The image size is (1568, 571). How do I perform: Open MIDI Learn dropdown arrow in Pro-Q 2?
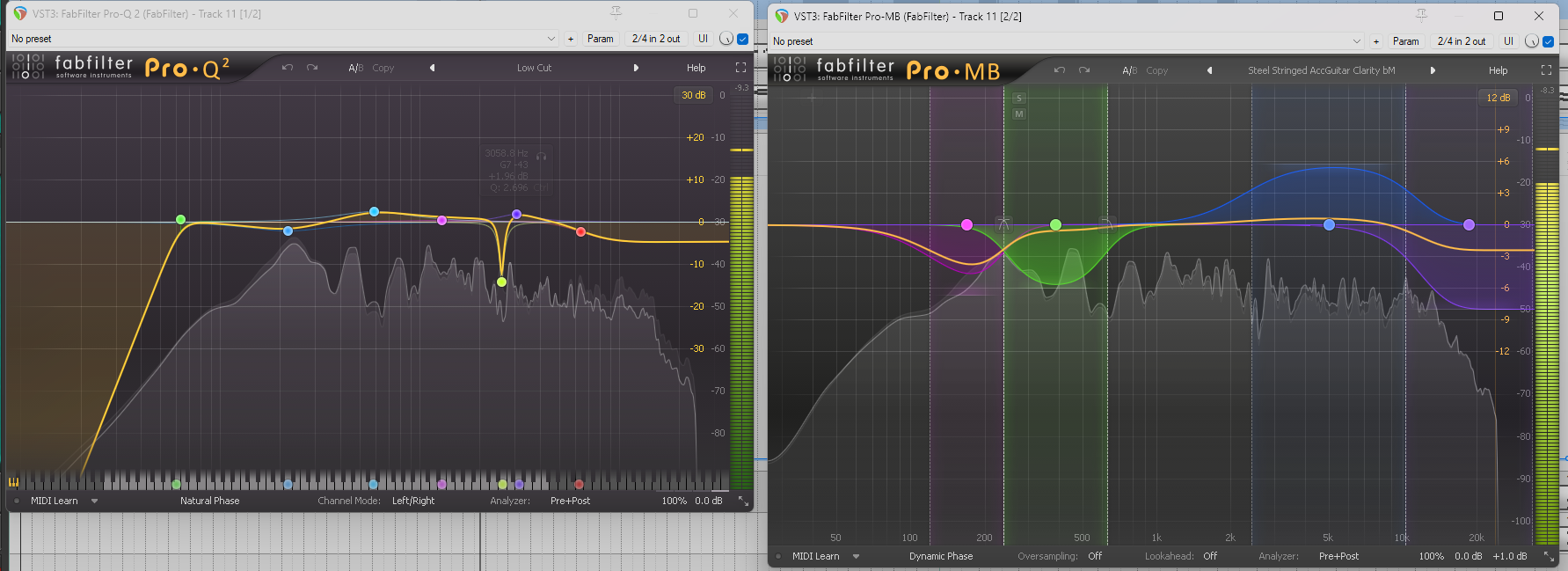pyautogui.click(x=94, y=501)
